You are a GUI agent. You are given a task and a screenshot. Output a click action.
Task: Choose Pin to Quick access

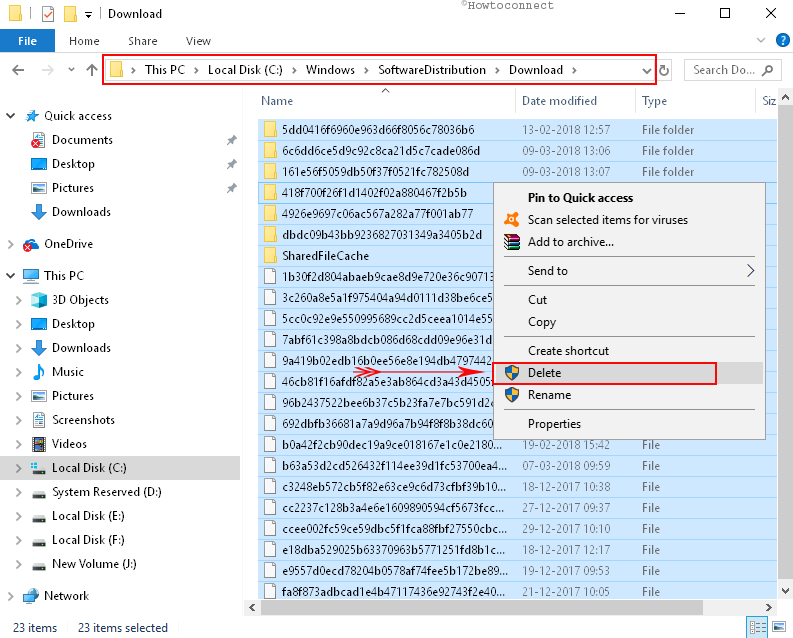581,198
